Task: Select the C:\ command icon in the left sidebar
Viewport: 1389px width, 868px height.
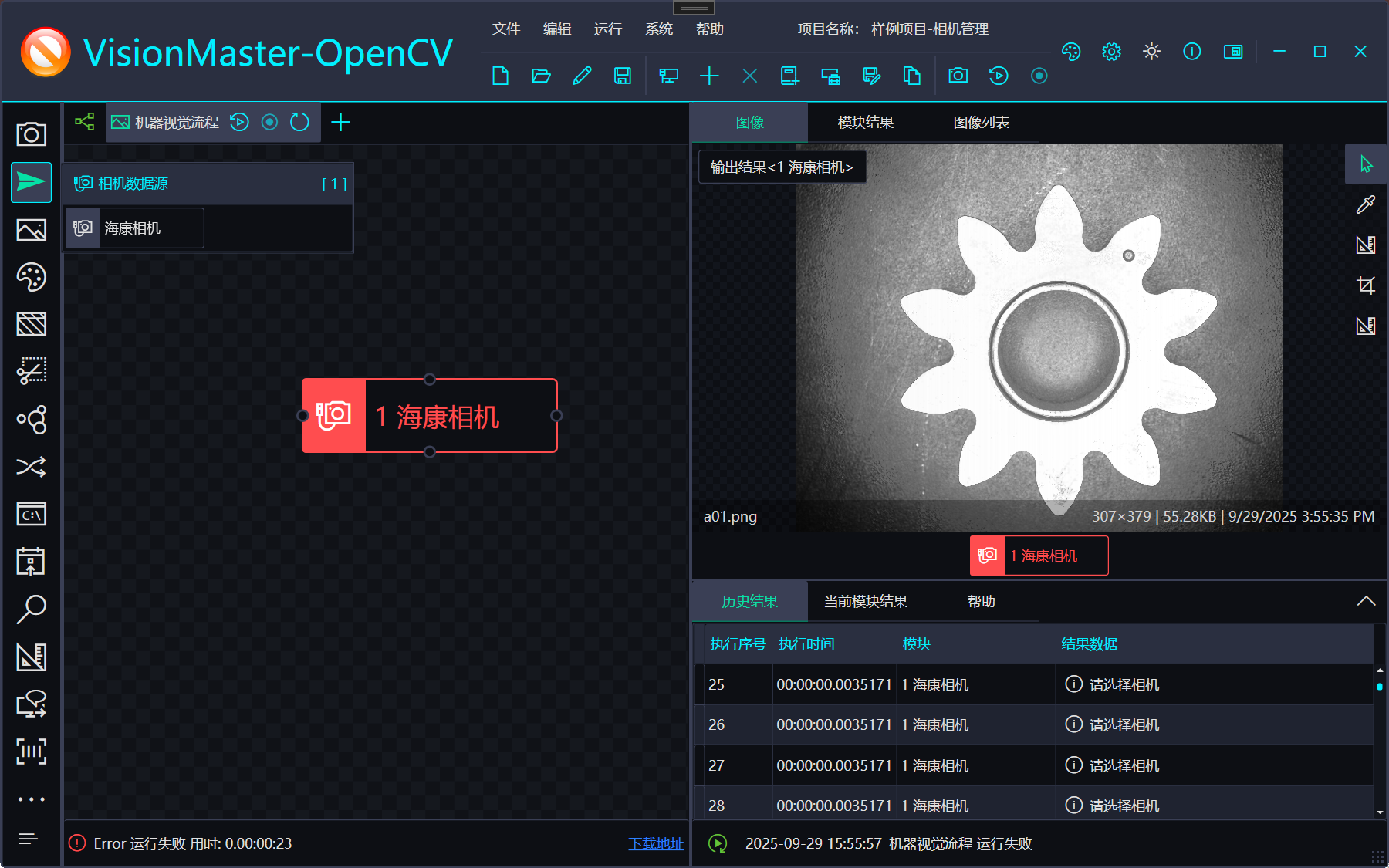Action: click(x=32, y=515)
